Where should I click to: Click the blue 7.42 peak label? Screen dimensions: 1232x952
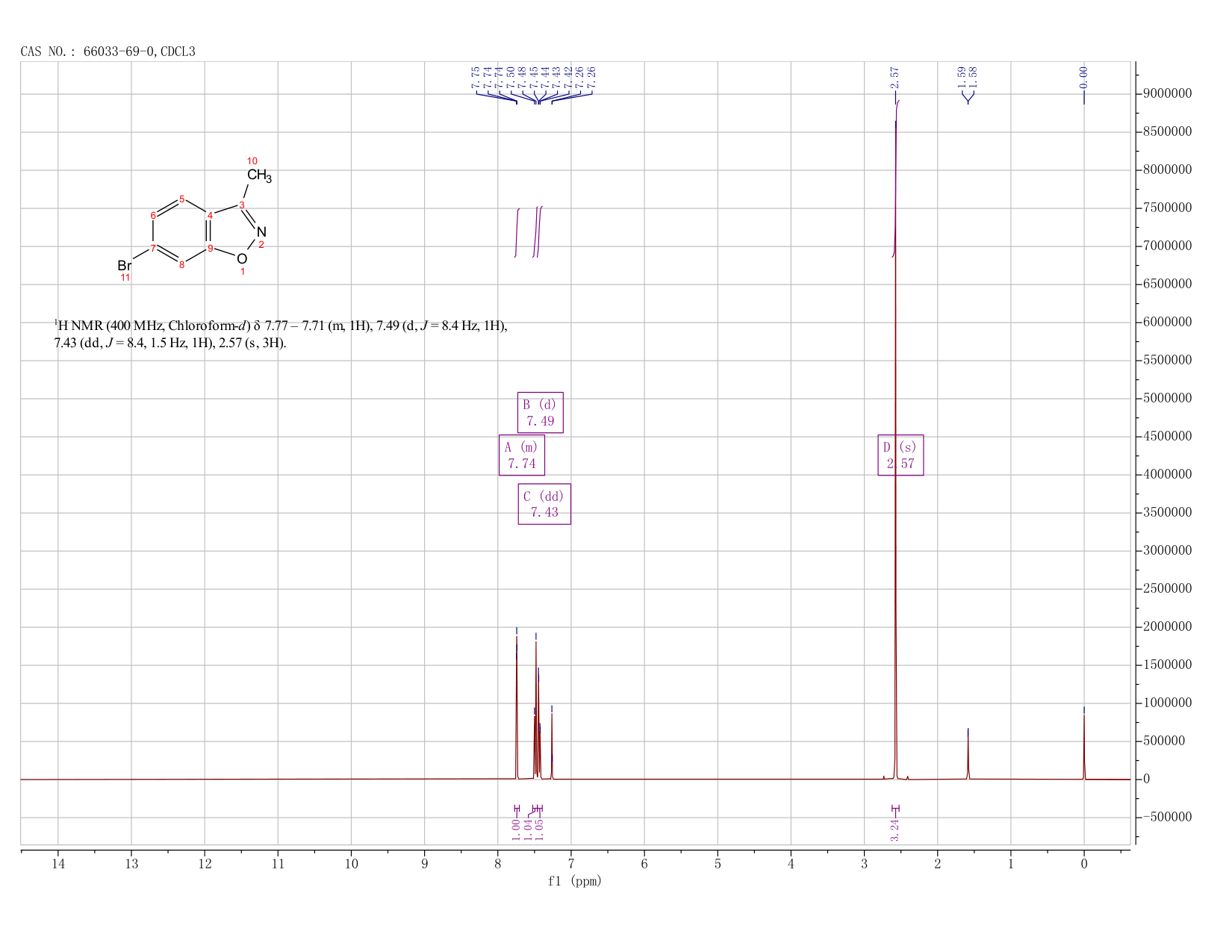point(569,76)
